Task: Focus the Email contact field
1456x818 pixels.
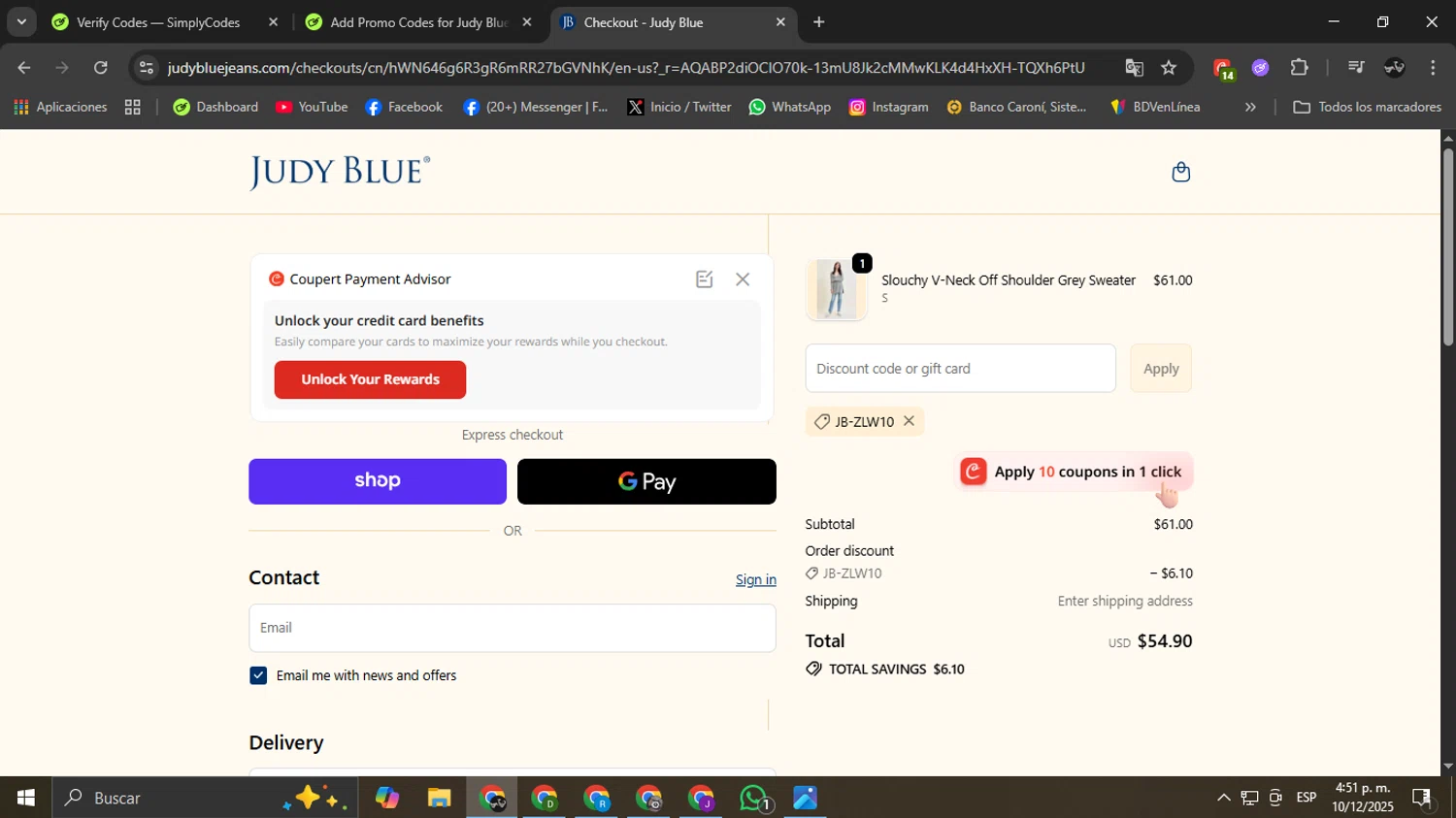Action: coord(513,628)
